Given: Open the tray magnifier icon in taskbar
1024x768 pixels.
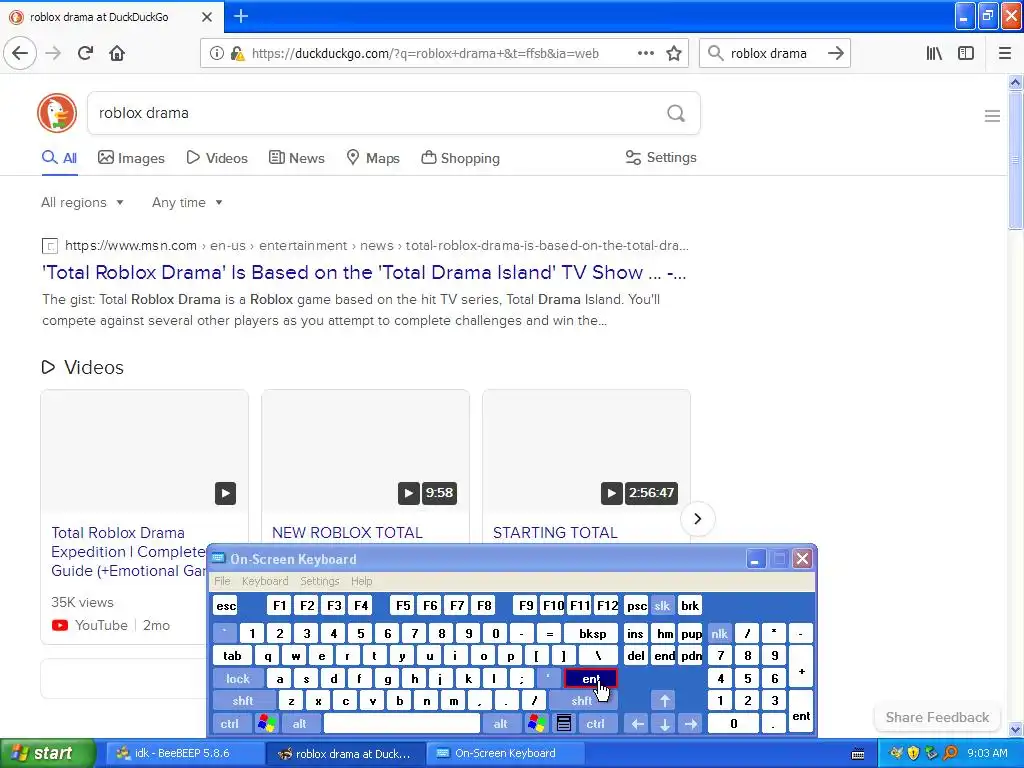Looking at the screenshot, I should tap(950, 753).
